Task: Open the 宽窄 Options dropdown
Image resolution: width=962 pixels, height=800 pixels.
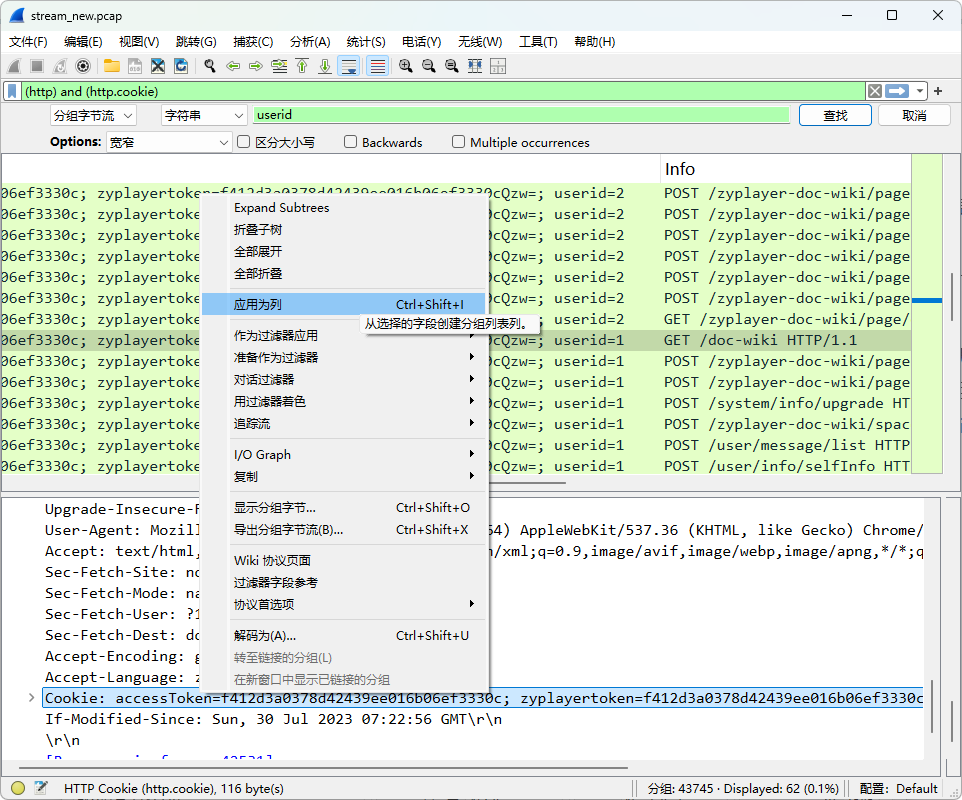Action: pos(169,142)
